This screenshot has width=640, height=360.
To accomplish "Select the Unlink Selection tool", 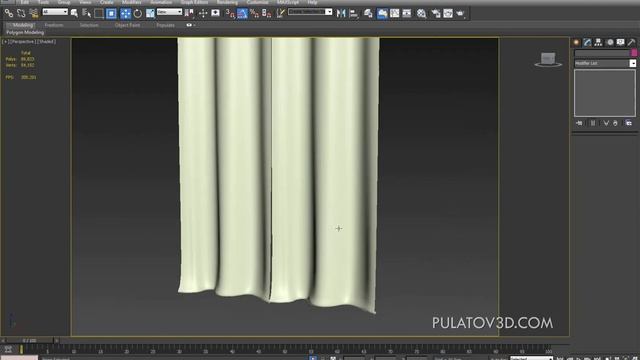I will (x=21, y=13).
